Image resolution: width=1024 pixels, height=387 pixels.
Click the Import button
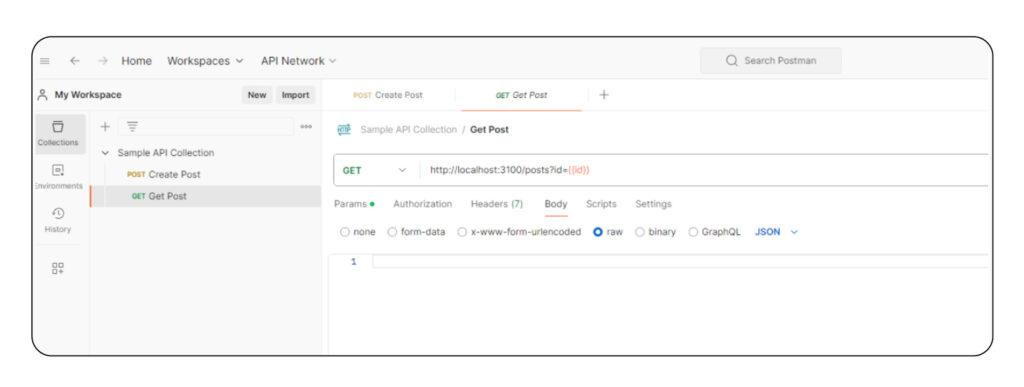click(295, 95)
